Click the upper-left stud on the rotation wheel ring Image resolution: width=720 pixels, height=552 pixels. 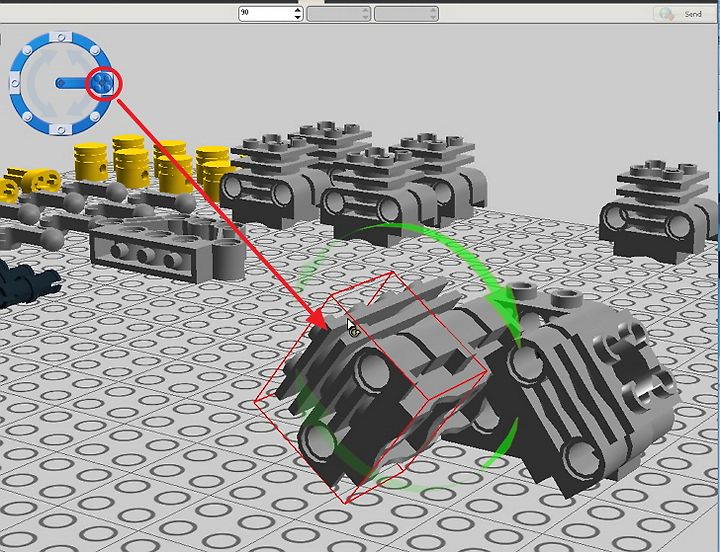(x=28, y=50)
